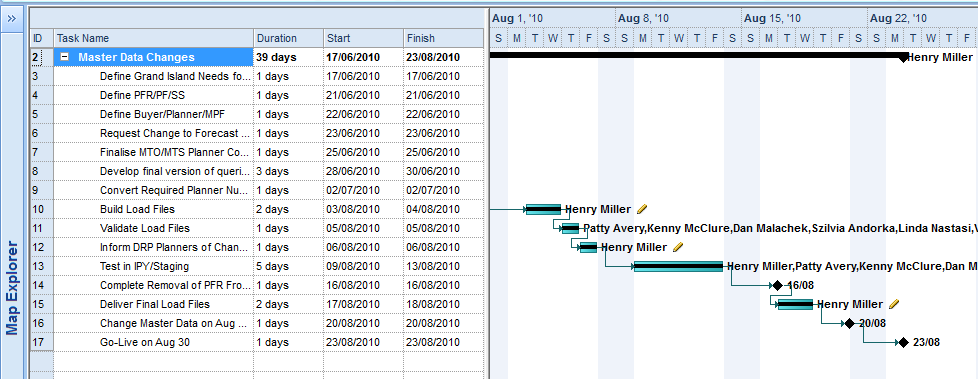
Task: Click the Duration column header
Action: 288,38
